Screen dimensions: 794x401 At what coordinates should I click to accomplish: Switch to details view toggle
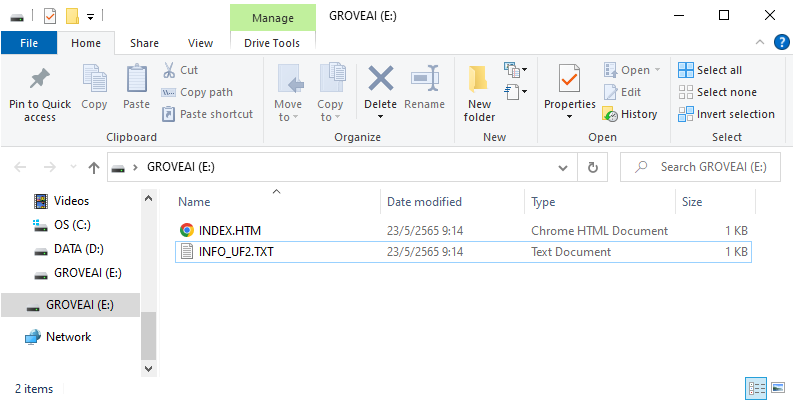757,388
